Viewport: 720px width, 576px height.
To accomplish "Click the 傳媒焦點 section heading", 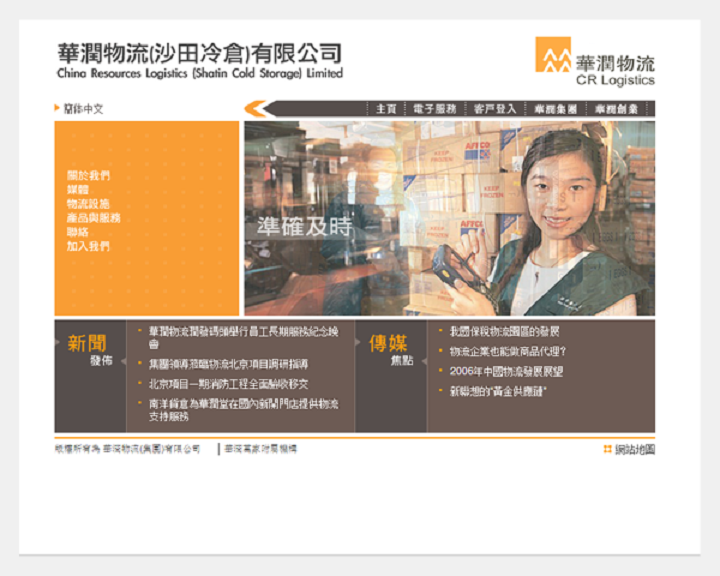I will point(391,350).
